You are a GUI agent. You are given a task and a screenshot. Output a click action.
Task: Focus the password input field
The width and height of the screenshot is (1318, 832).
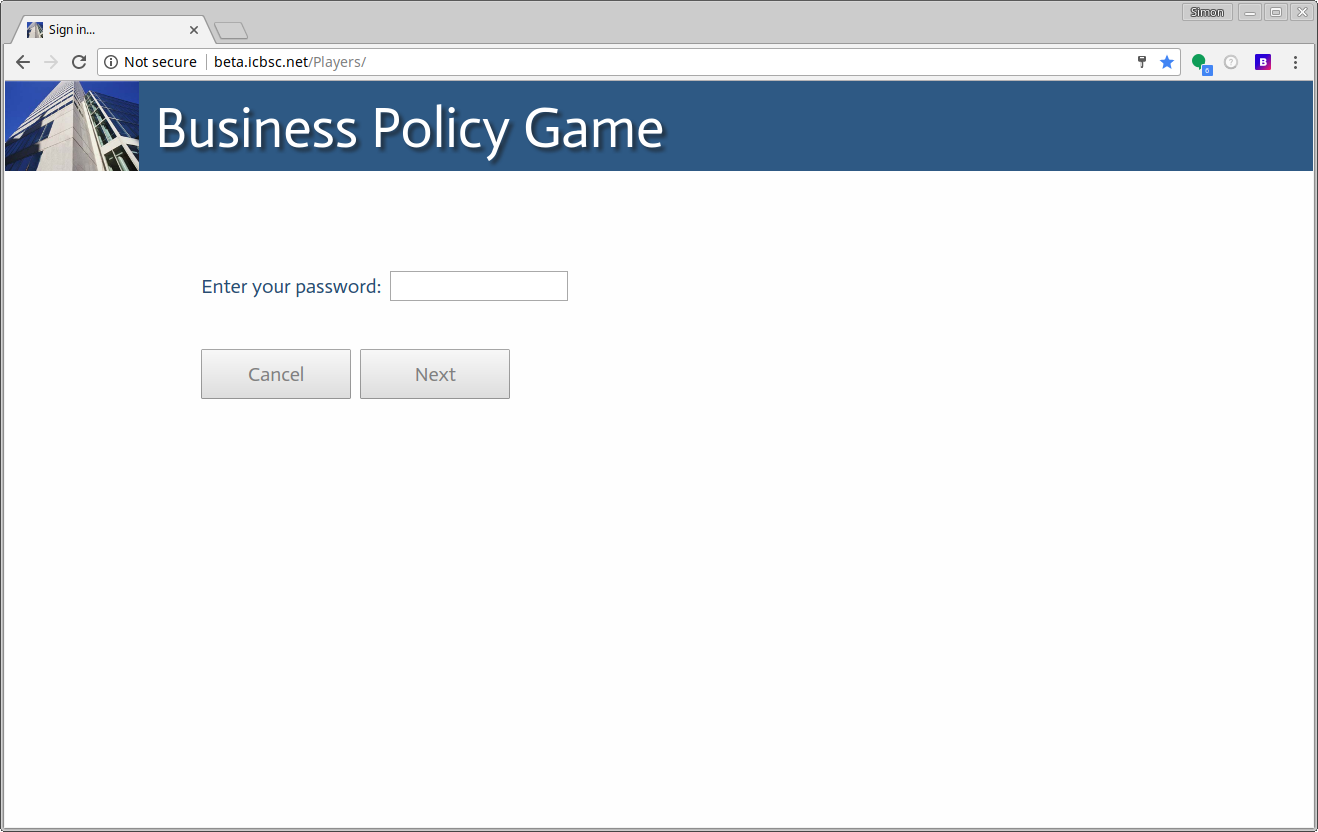coord(478,286)
